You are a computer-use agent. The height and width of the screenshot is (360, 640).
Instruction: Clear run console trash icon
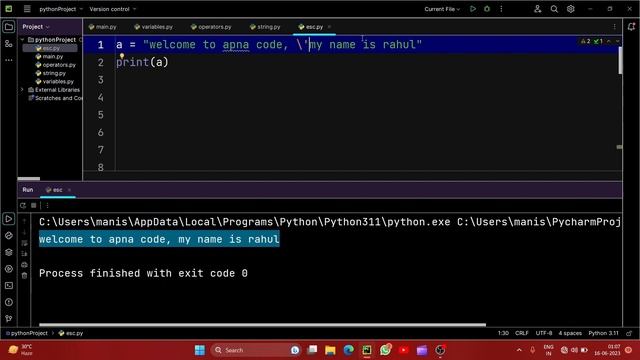[24, 276]
